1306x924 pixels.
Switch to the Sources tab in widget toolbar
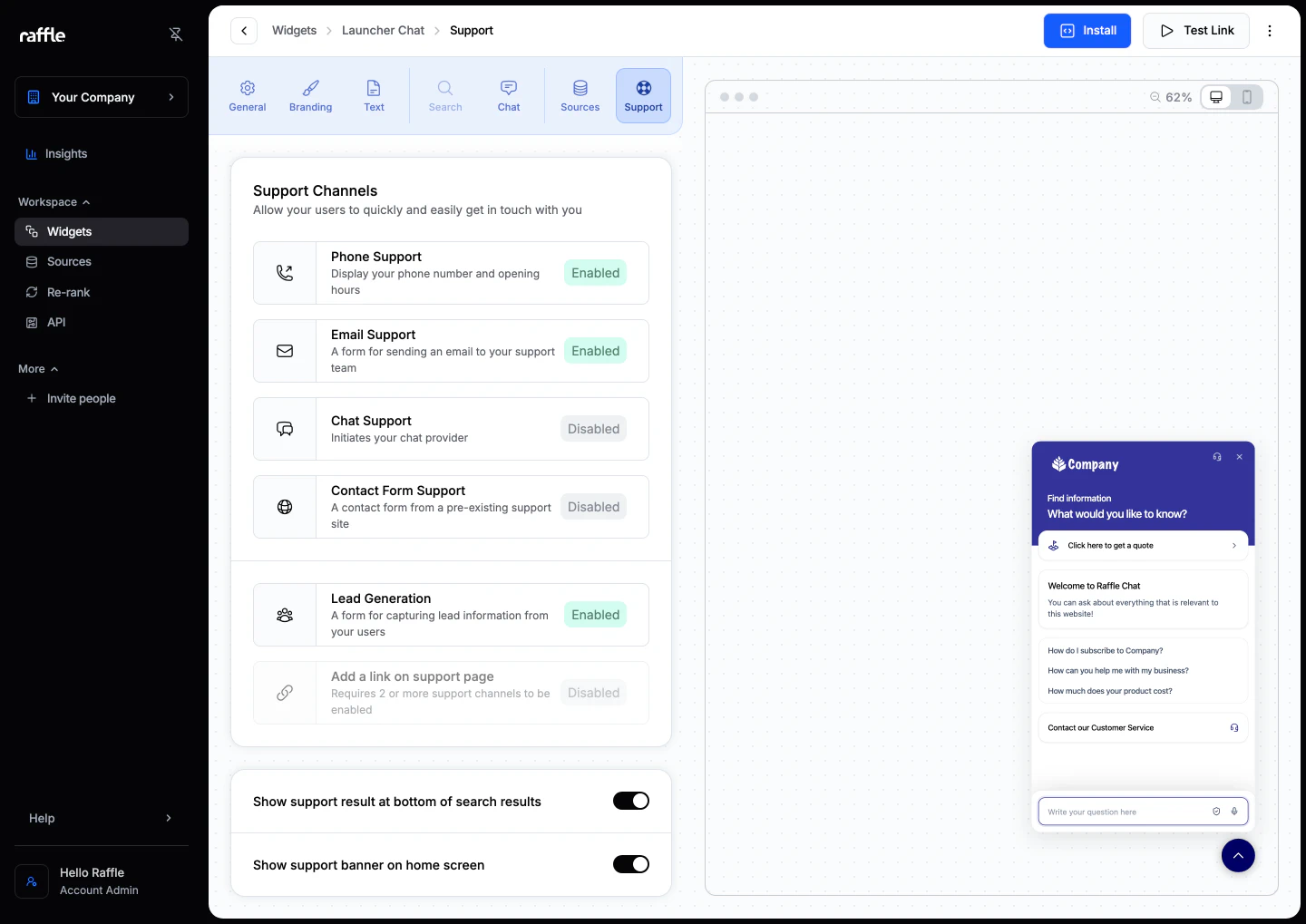coord(580,95)
